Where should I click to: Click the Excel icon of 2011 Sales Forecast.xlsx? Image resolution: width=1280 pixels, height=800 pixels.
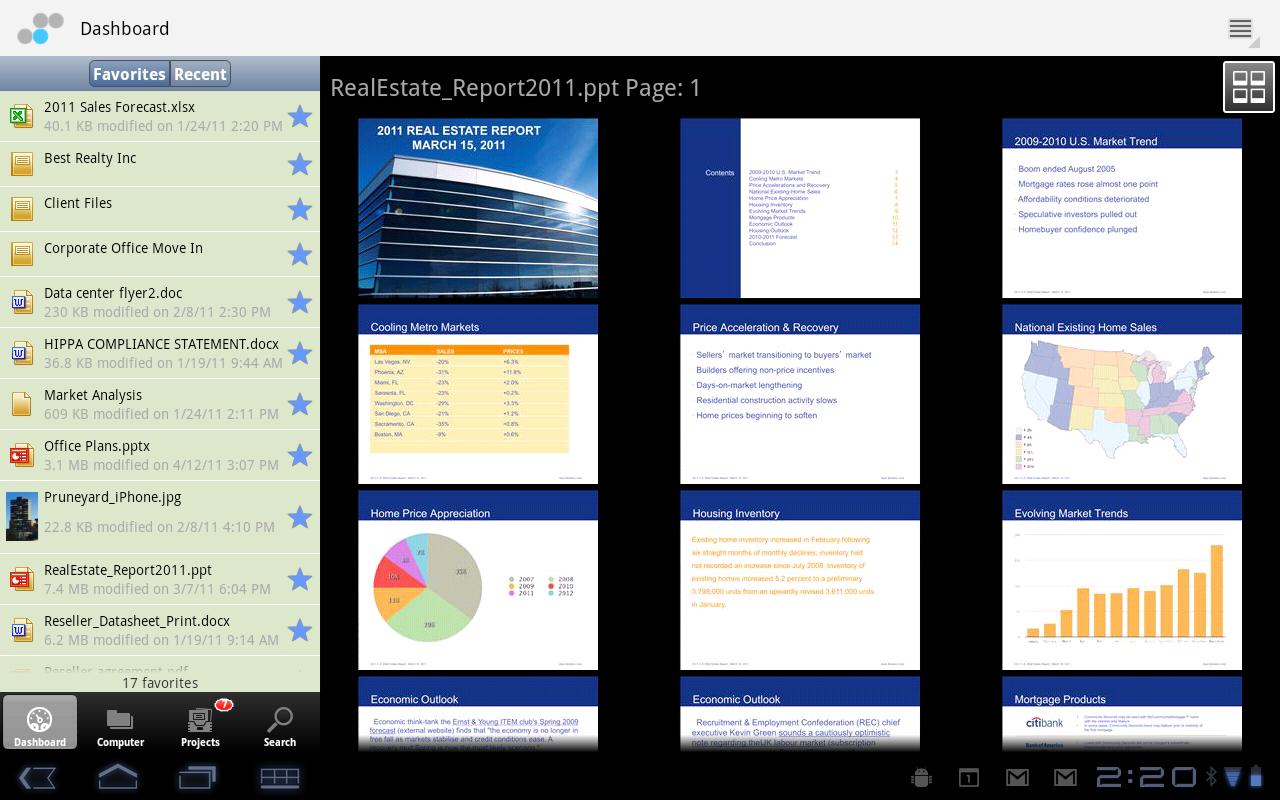click(22, 116)
